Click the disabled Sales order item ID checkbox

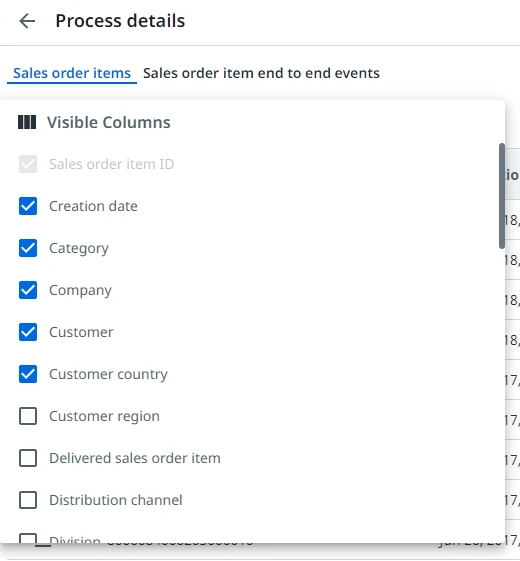(28, 164)
